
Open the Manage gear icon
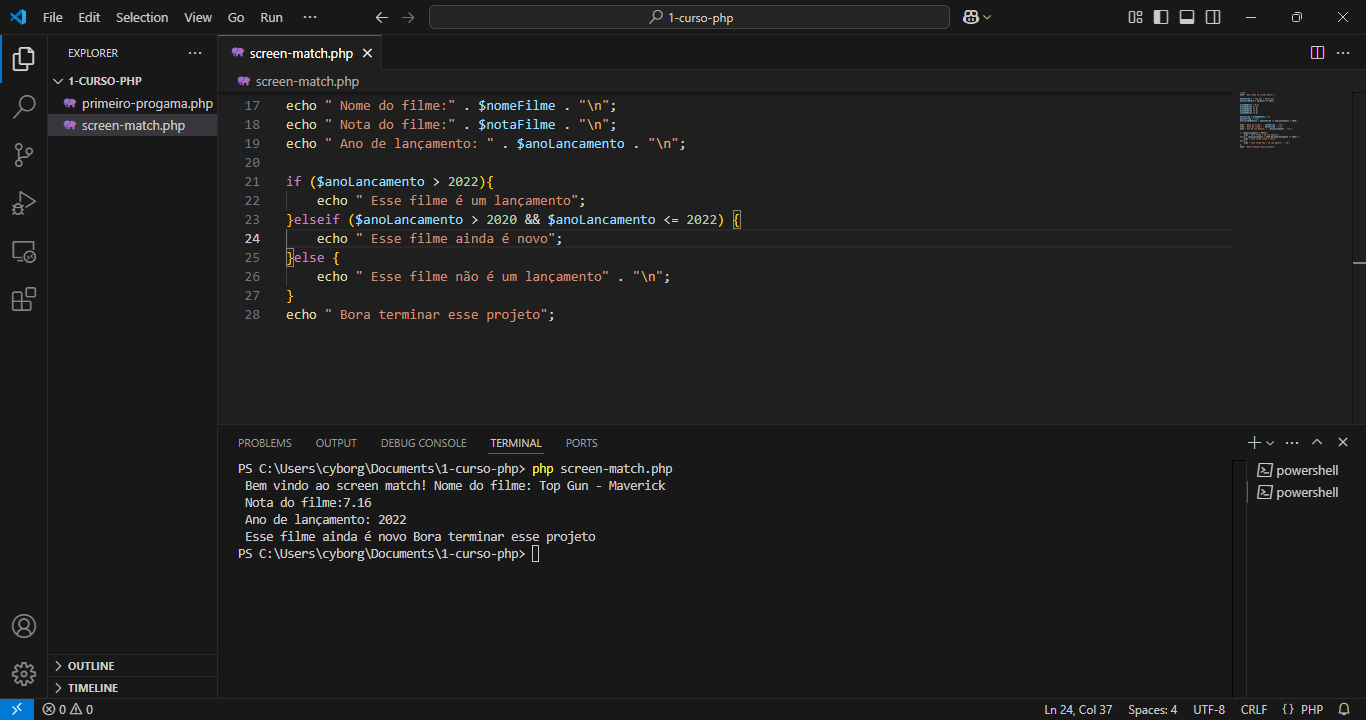pos(24,674)
